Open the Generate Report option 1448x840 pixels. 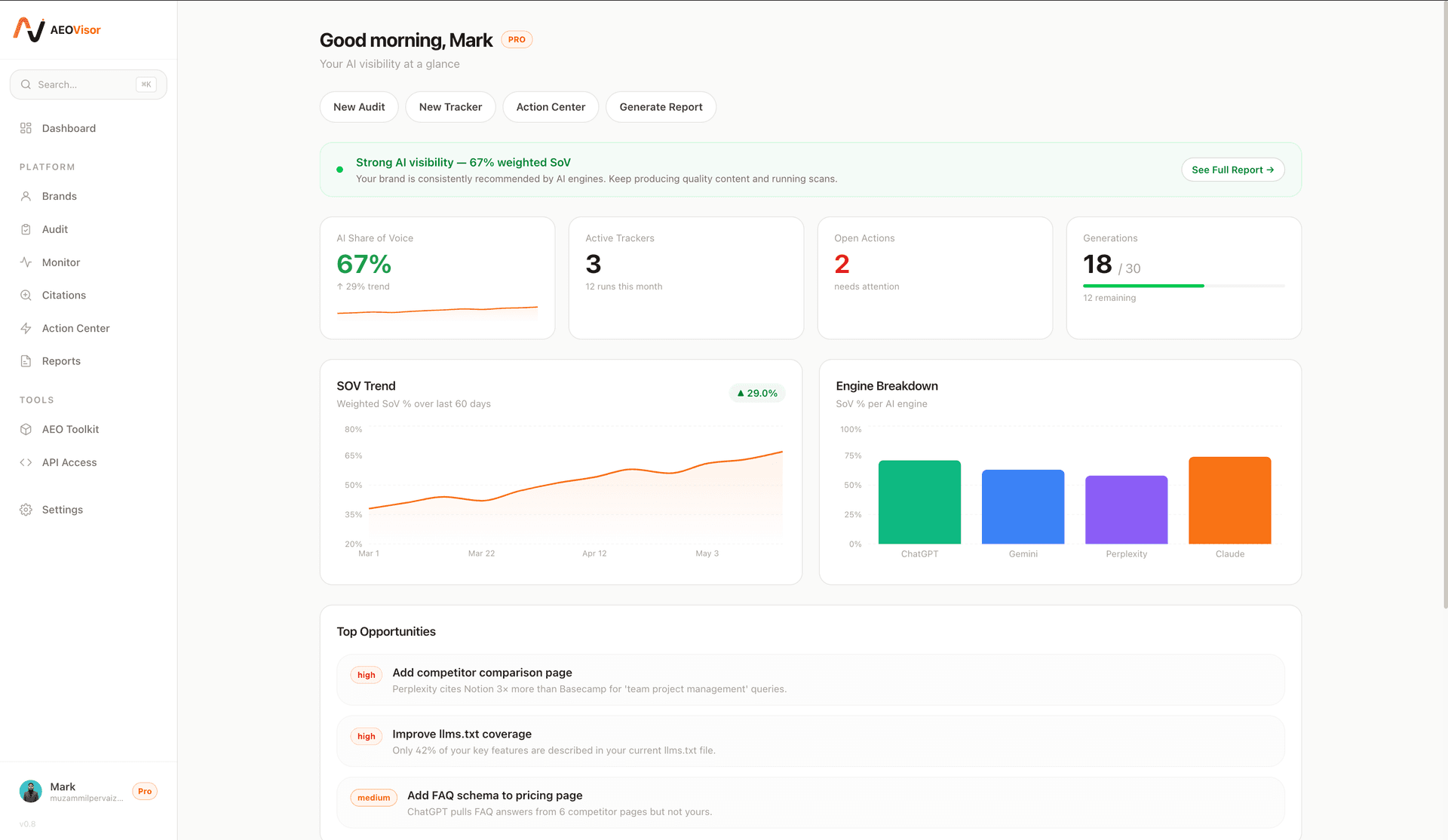pos(661,106)
